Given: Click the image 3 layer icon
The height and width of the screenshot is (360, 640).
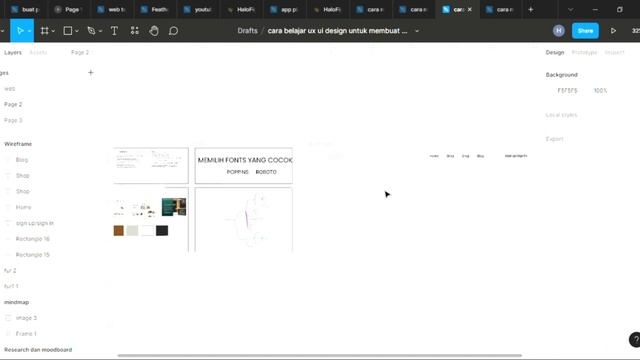Looking at the screenshot, I should pos(8,318).
